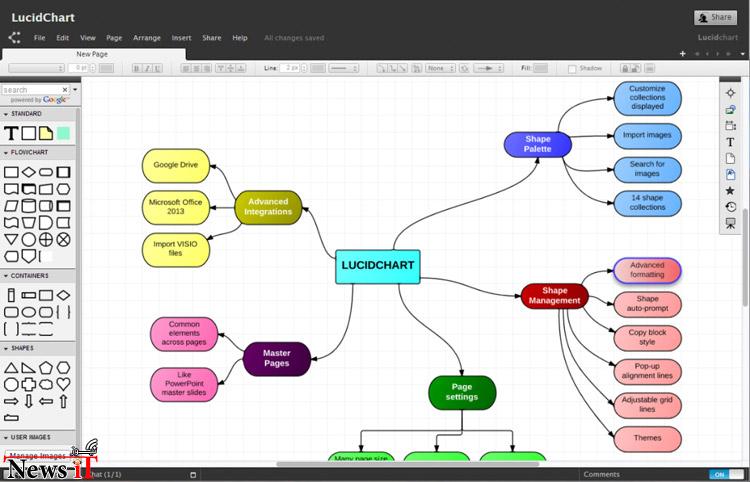Screen dimensions: 750x482
Task: Click the horizontal canvas scrollbar
Action: (408, 464)
